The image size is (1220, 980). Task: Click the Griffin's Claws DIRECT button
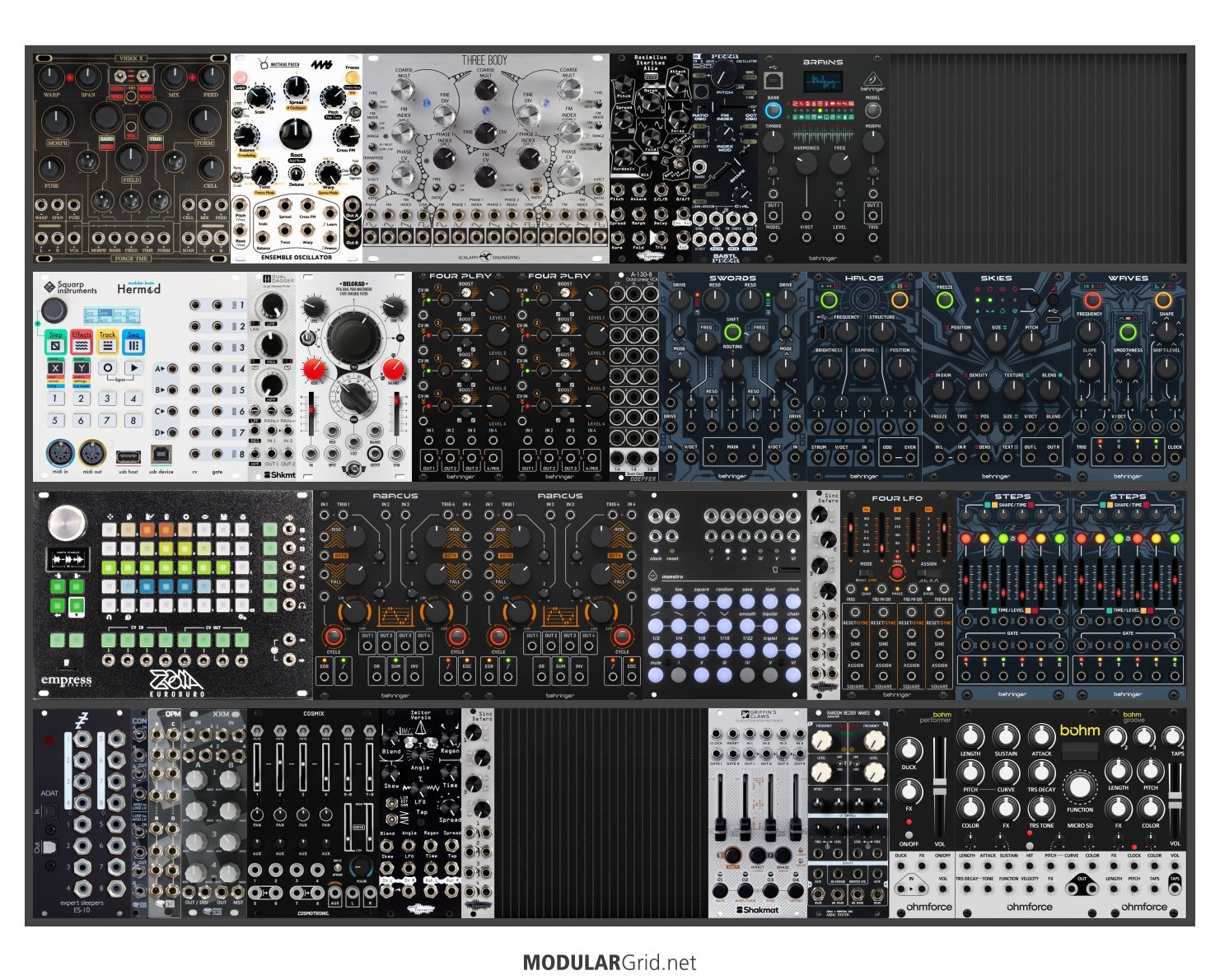[x=758, y=855]
